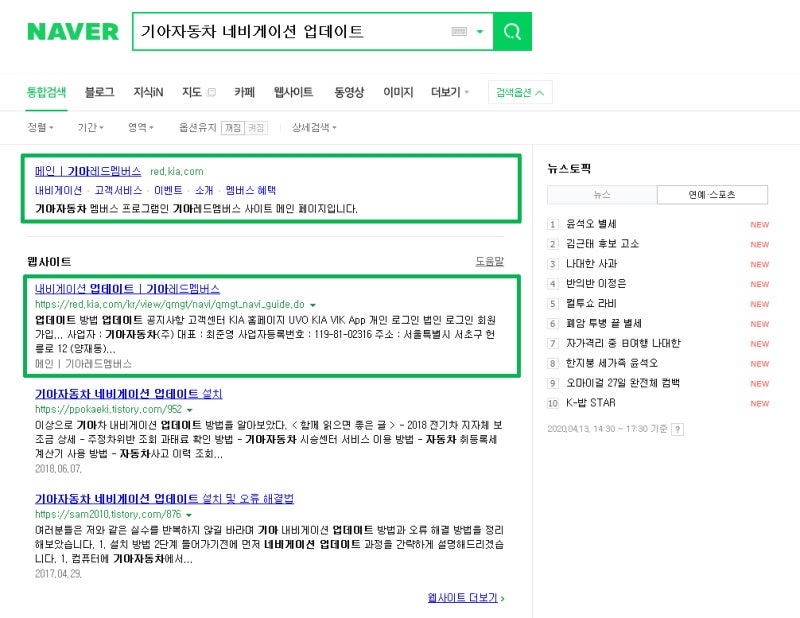Open 내비게이션 업데이트 | 기아레드멤버스 result
The image size is (800, 618).
(x=127, y=289)
